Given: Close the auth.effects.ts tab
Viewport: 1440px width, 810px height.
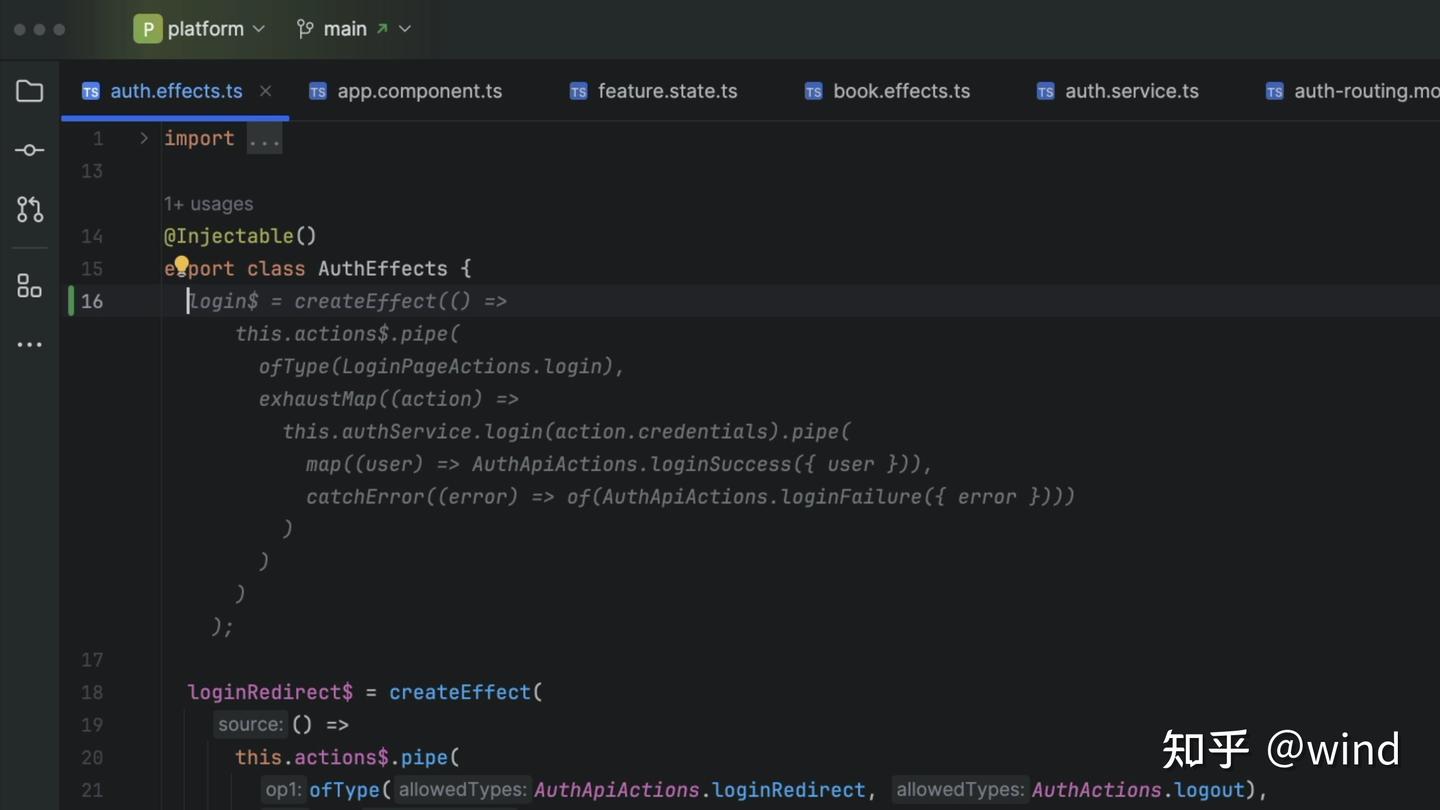Looking at the screenshot, I should pos(265,91).
